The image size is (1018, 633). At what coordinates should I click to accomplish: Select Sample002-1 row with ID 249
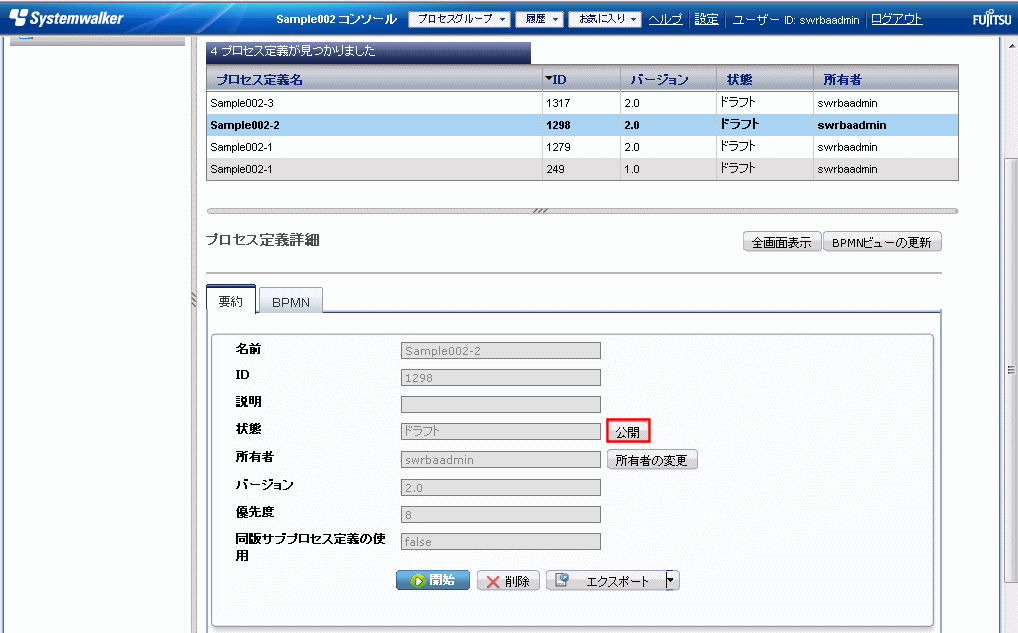tap(582, 169)
